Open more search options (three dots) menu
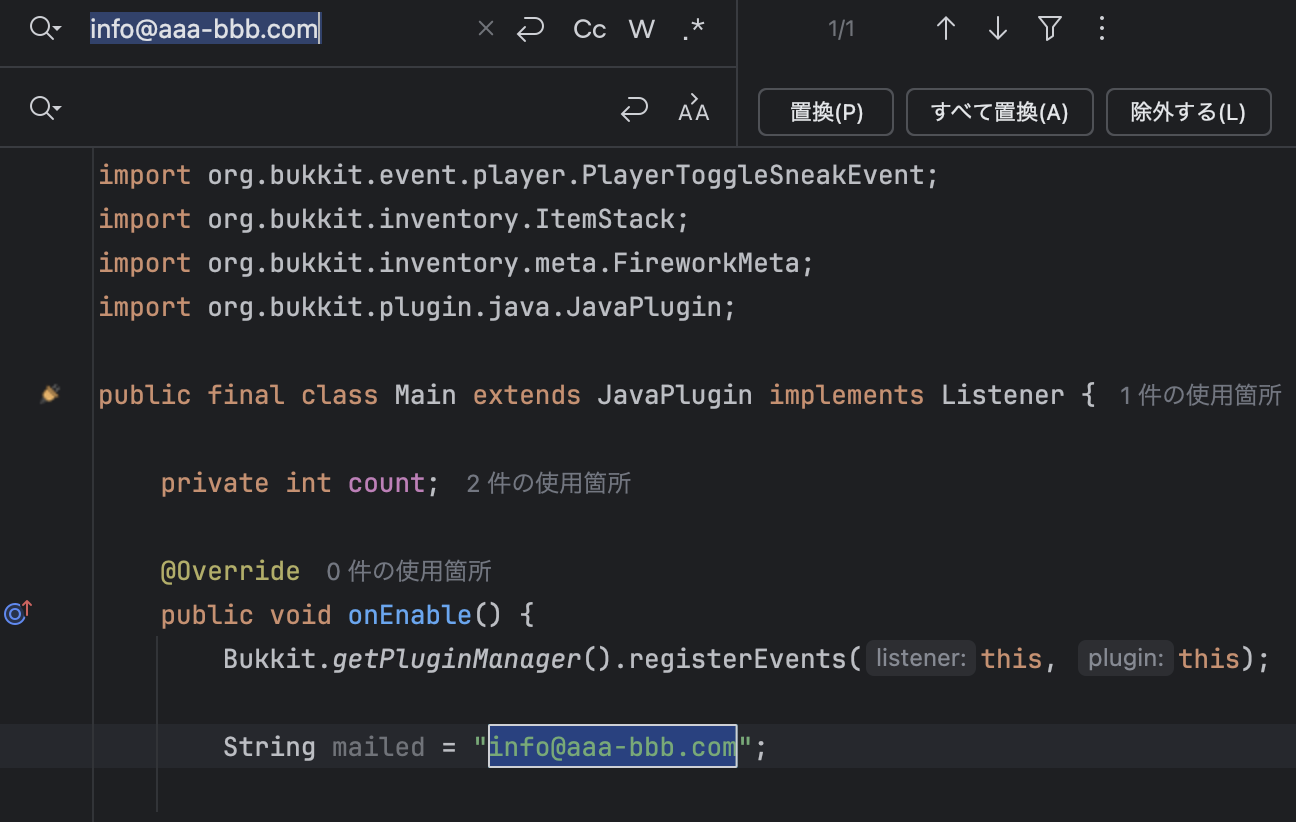The height and width of the screenshot is (822, 1296). [1101, 29]
